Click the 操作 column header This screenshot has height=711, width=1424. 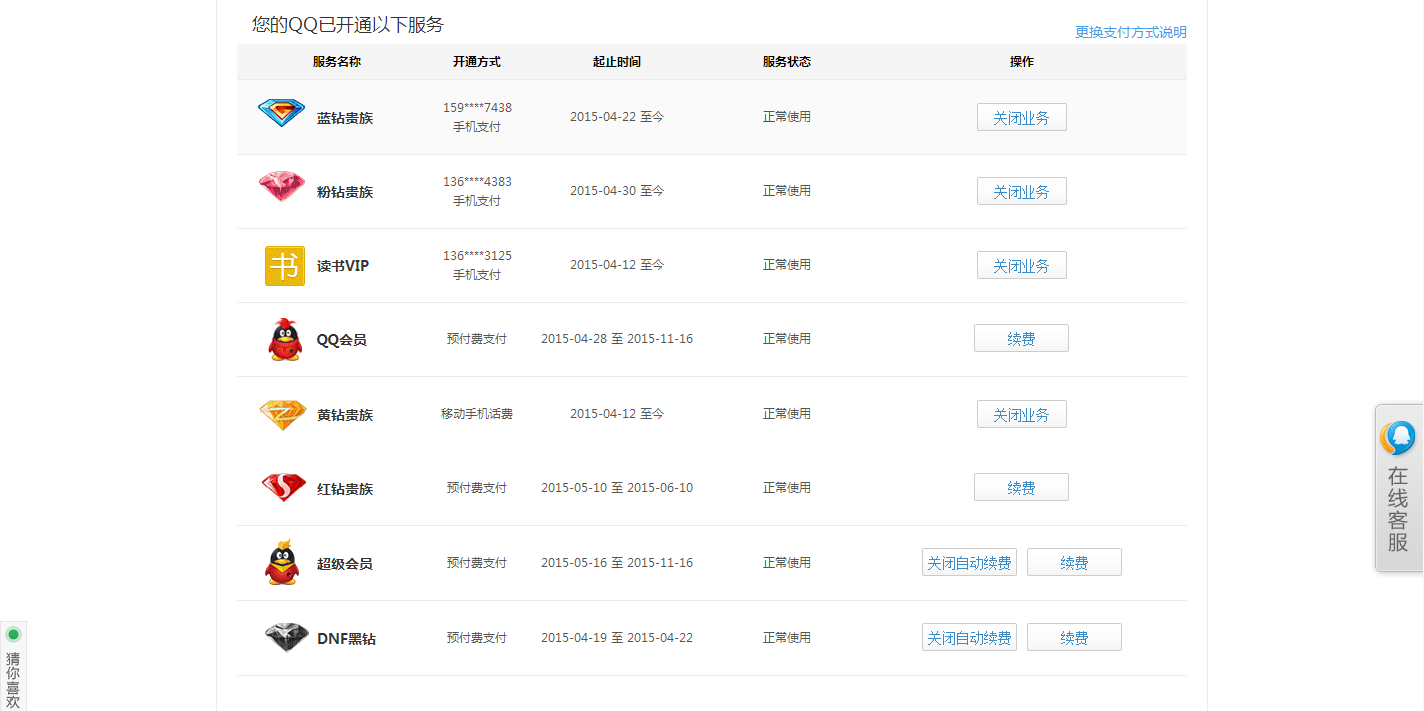1022,62
